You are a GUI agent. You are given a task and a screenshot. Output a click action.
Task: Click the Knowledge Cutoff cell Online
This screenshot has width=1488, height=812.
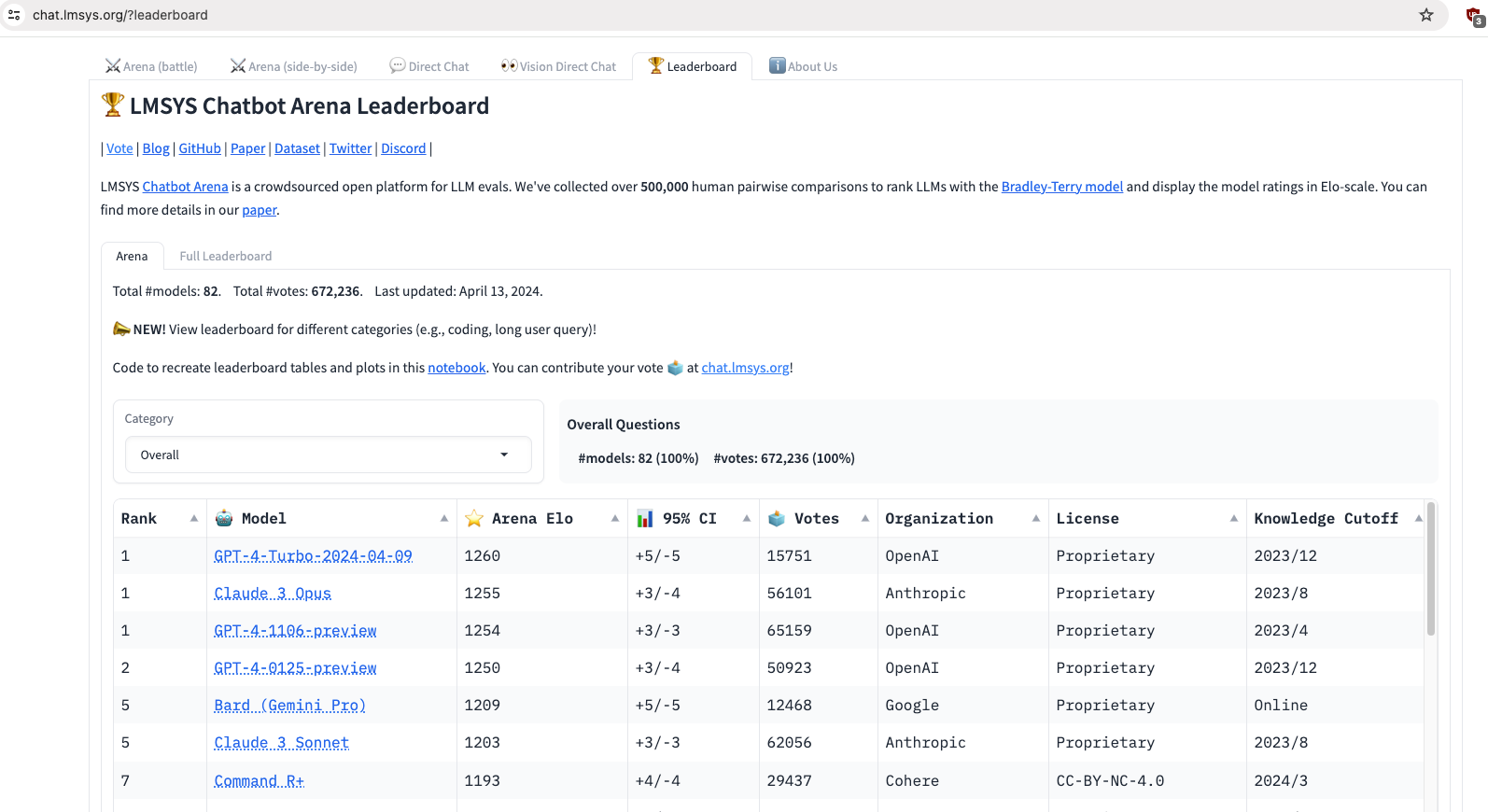[1281, 706]
